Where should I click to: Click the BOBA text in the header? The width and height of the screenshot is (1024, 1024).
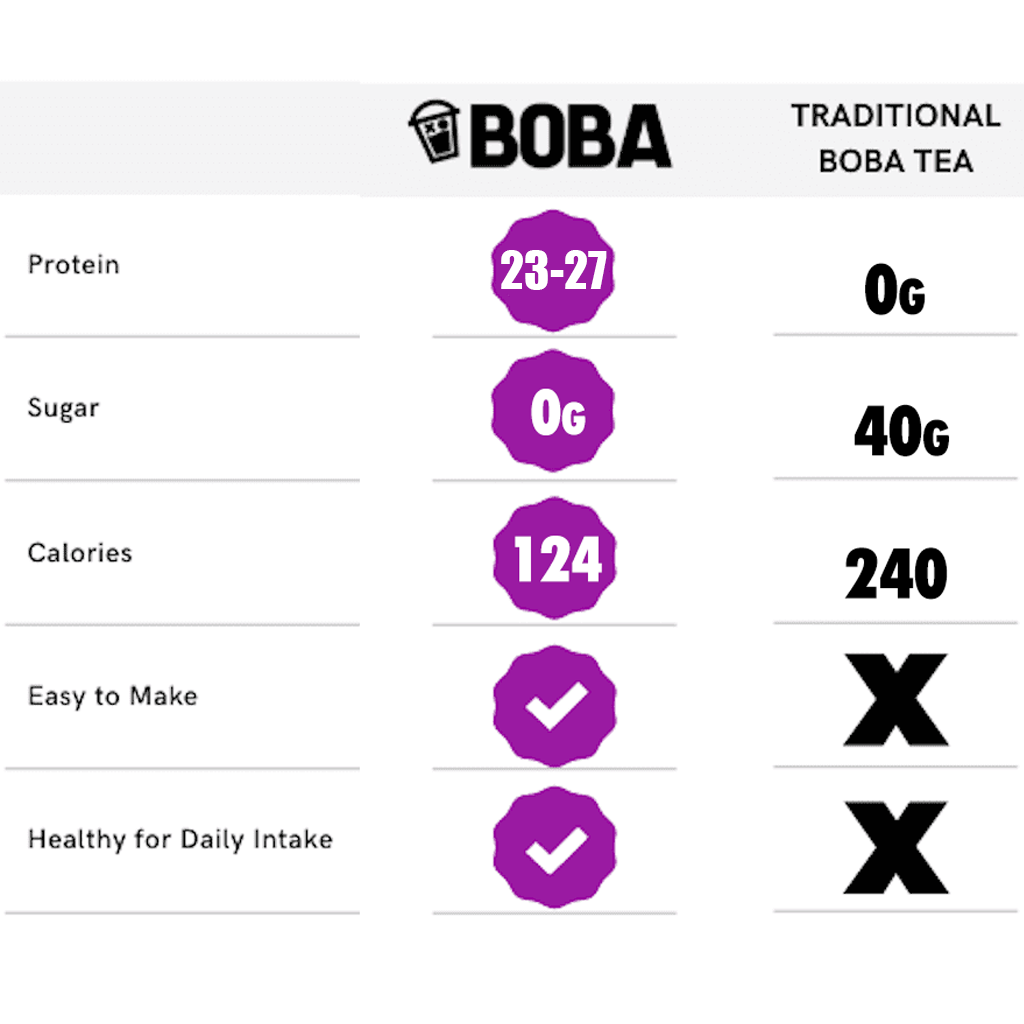pos(571,136)
